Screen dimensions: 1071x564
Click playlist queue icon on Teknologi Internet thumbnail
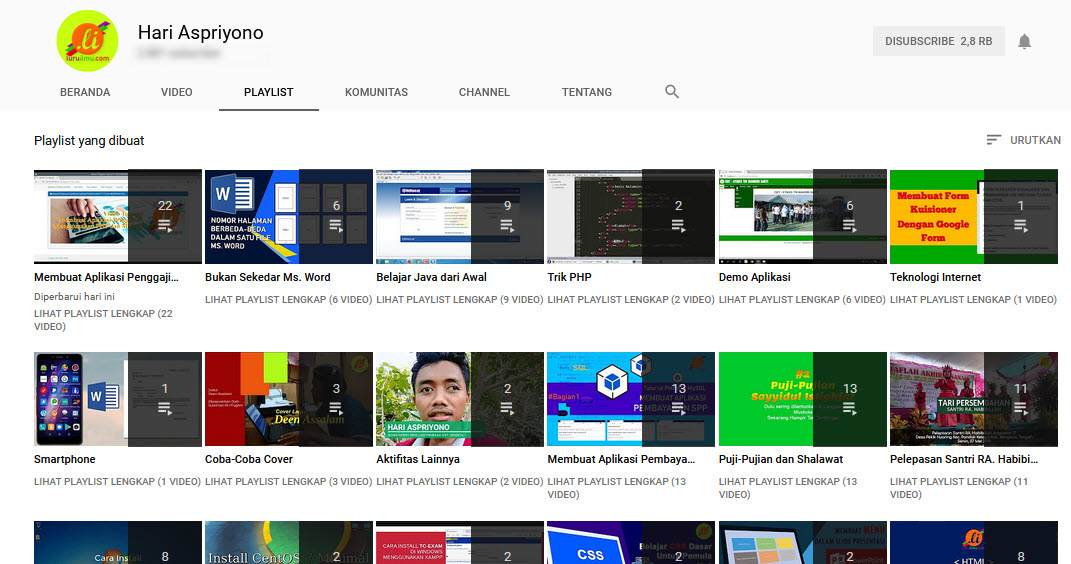[1020, 225]
